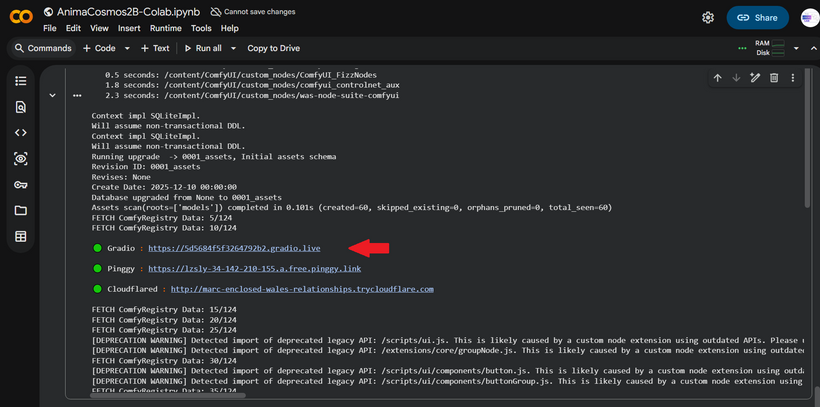Screen dimensions: 820x407
Task: Open the RAM and Disk resources dropdown
Action: pyautogui.click(x=796, y=48)
